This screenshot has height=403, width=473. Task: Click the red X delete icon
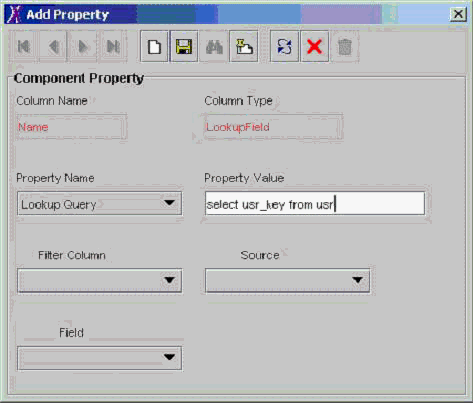(315, 46)
